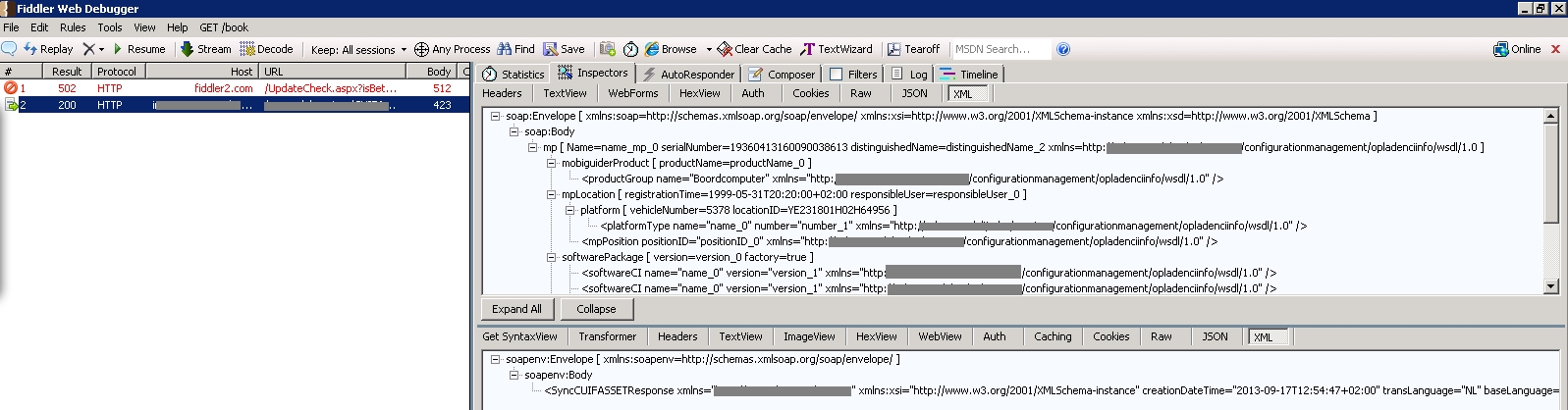Viewport: 1568px width, 410px height.
Task: Select the request WebForms inspector tab
Action: 633,93
